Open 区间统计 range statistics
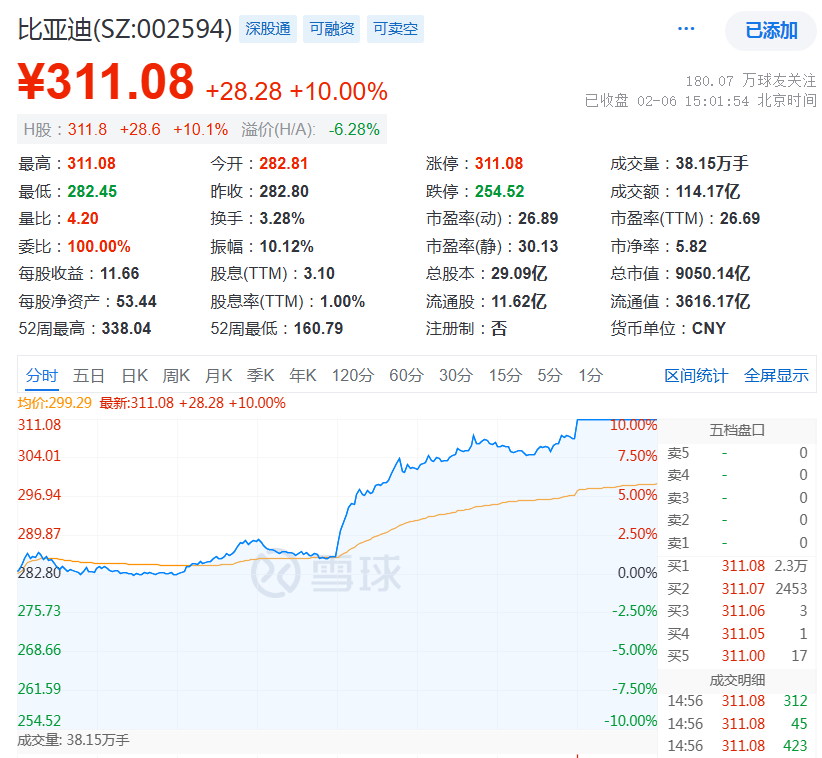 (696, 376)
